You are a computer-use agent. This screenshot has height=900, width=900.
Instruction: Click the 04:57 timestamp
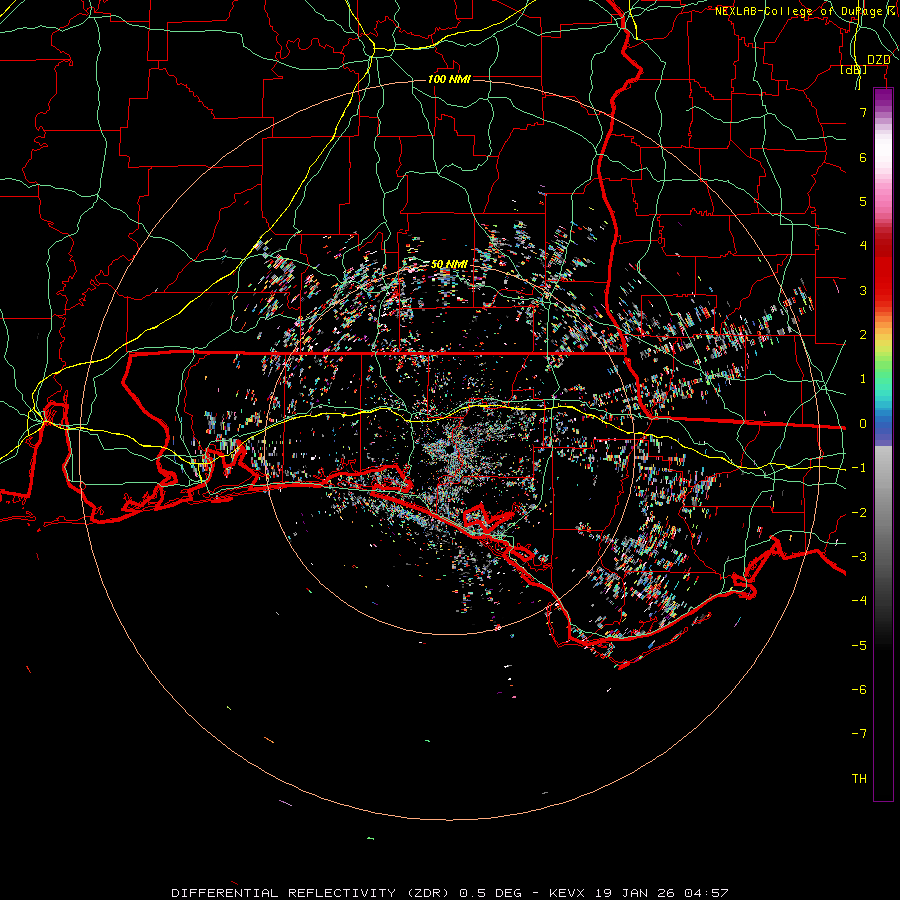click(x=707, y=893)
